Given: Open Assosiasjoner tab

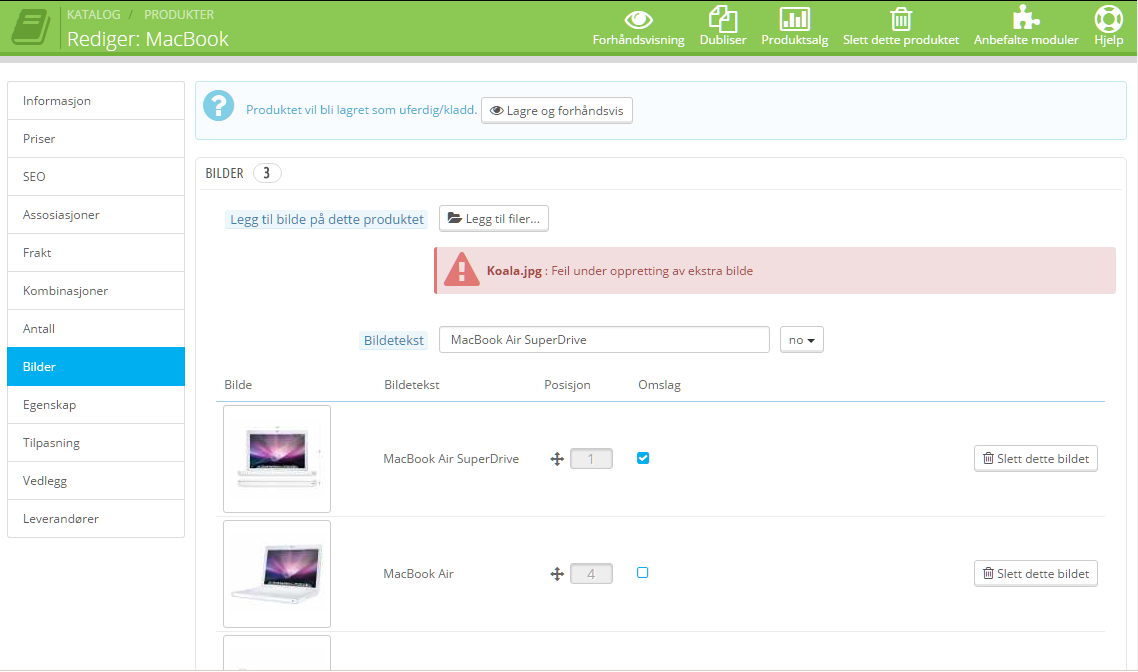Looking at the screenshot, I should (x=96, y=215).
